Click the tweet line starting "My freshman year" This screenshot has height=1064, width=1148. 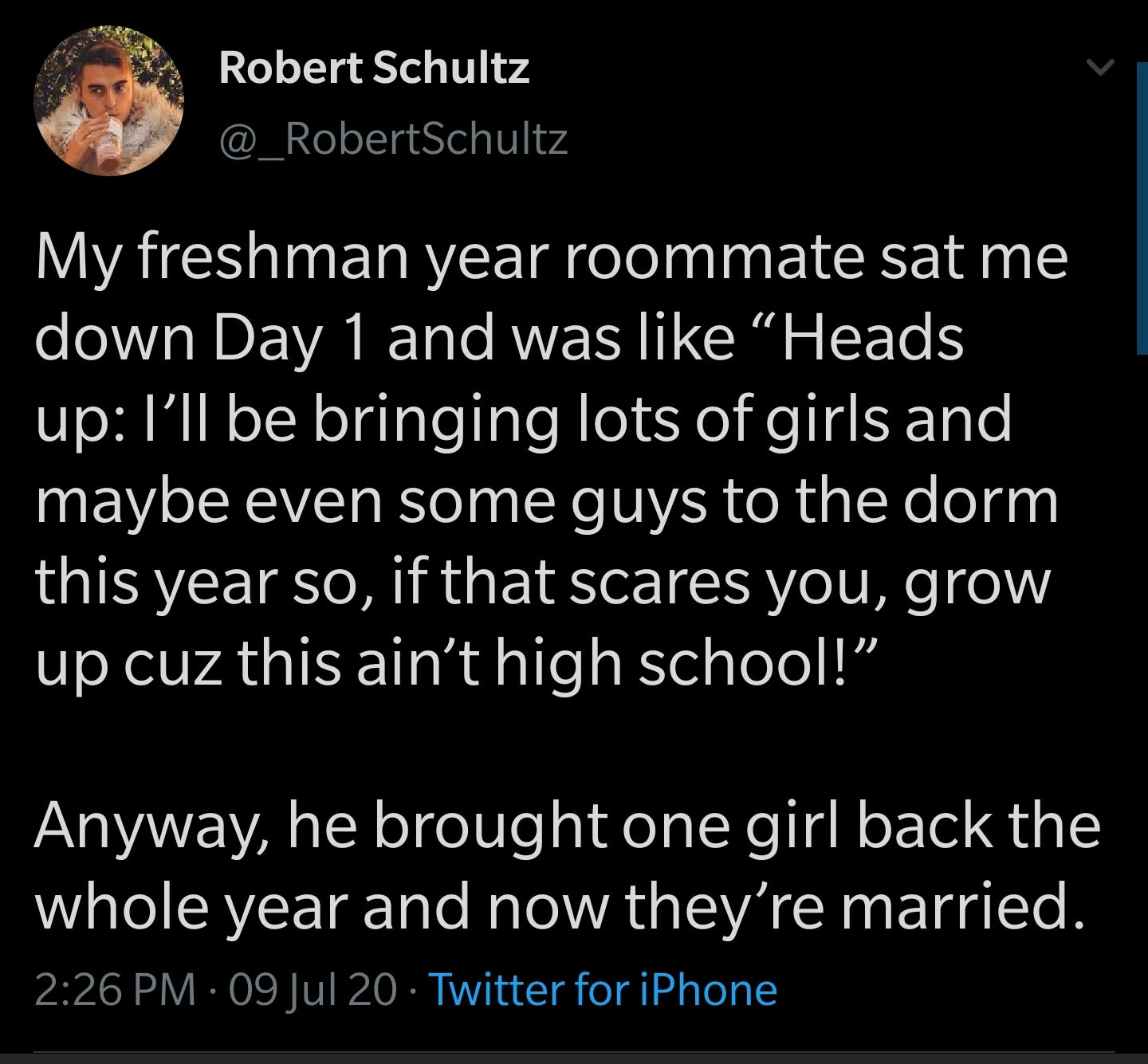pyautogui.click(x=550, y=259)
